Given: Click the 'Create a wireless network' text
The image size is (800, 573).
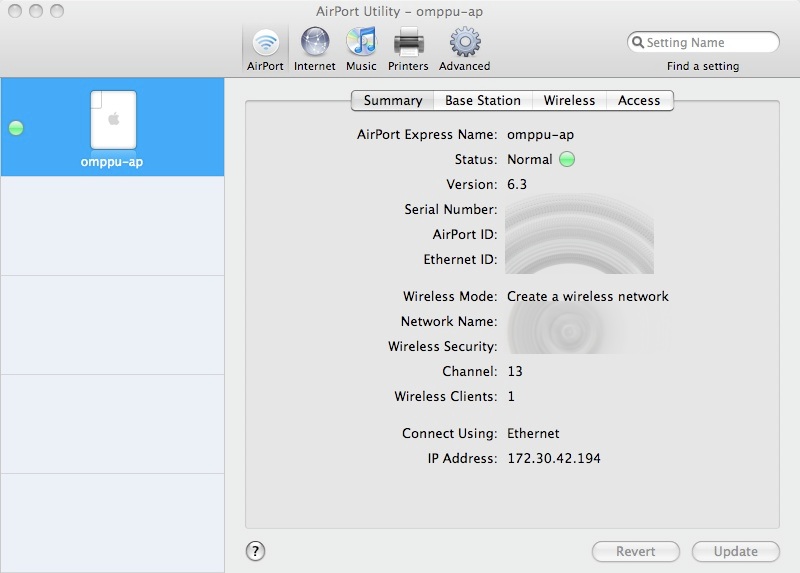Looking at the screenshot, I should [588, 296].
